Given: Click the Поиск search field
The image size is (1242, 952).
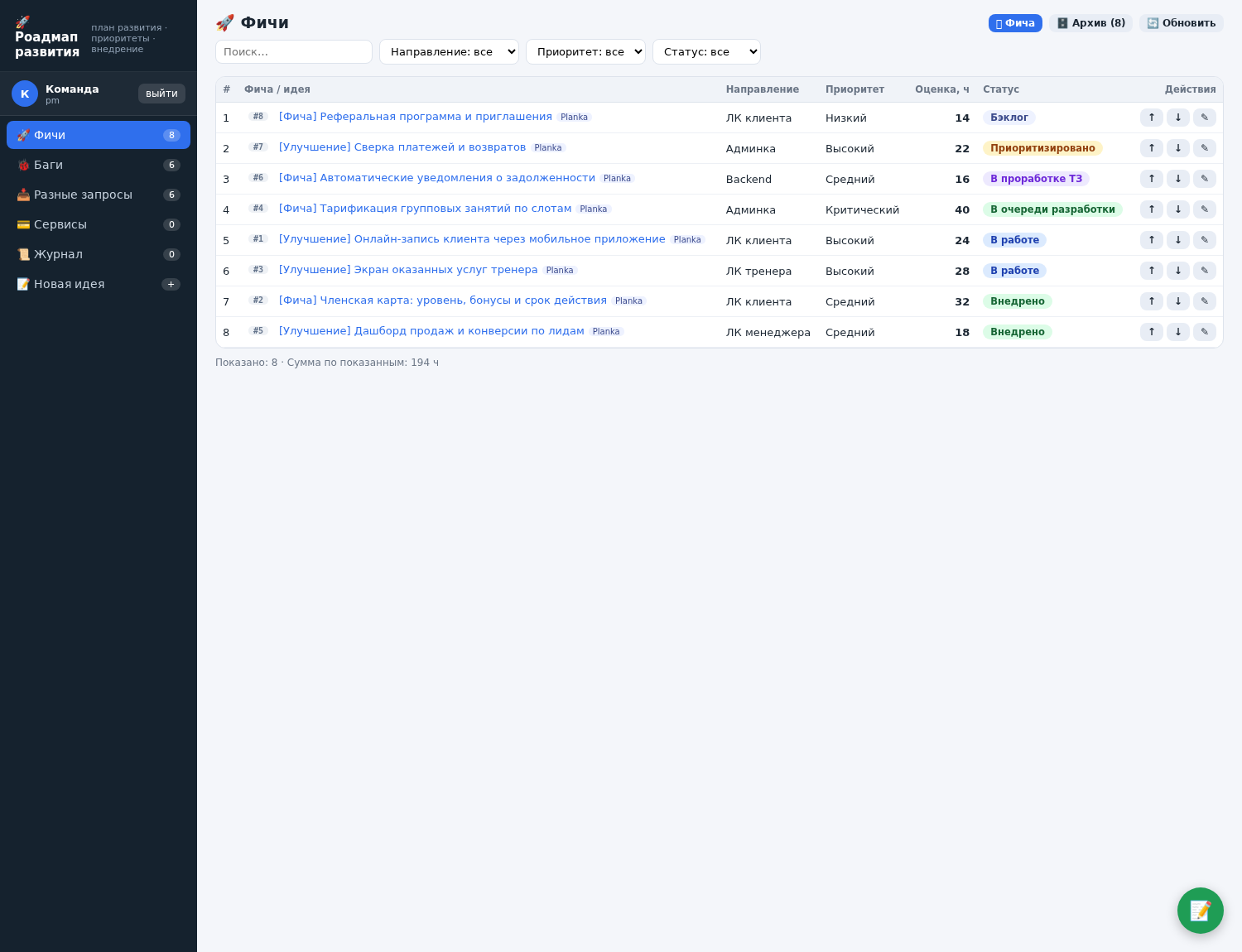Looking at the screenshot, I should coord(294,51).
